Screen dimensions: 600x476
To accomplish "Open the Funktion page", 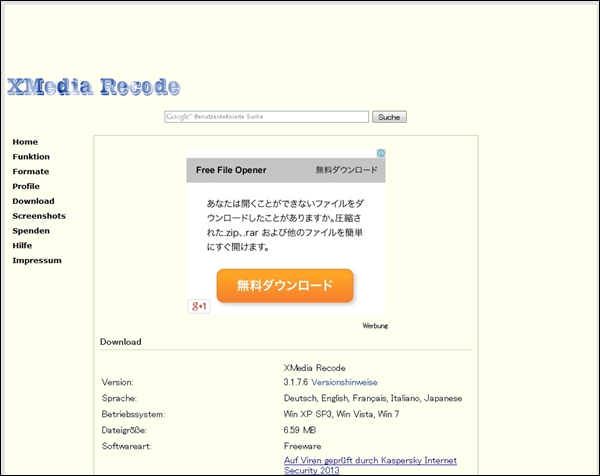I will pyautogui.click(x=31, y=156).
